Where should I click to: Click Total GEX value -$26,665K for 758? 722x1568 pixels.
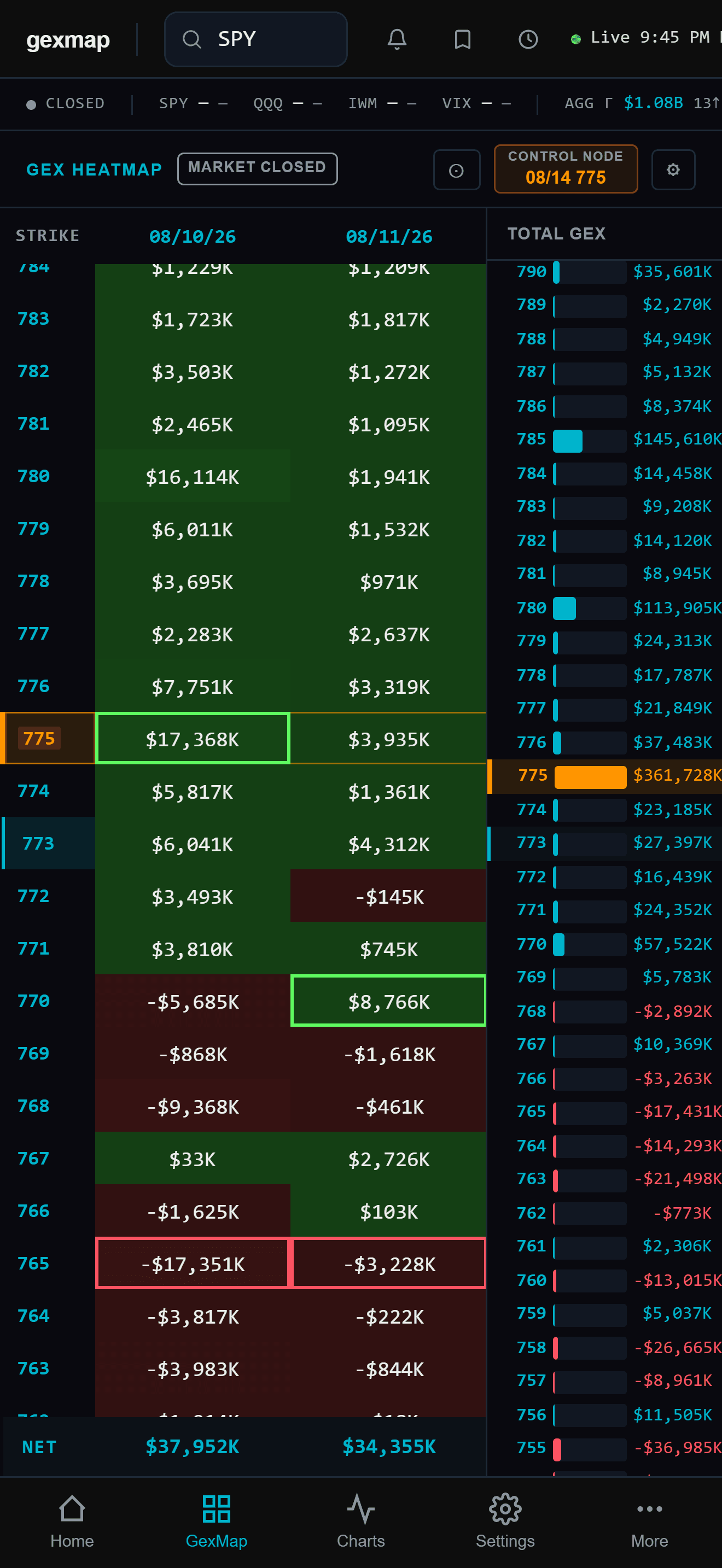[x=677, y=1348]
